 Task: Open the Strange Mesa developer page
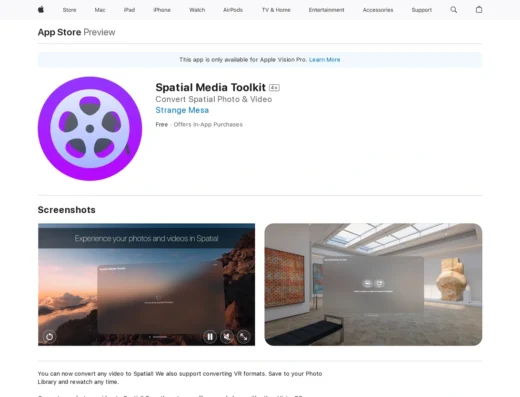(x=182, y=110)
